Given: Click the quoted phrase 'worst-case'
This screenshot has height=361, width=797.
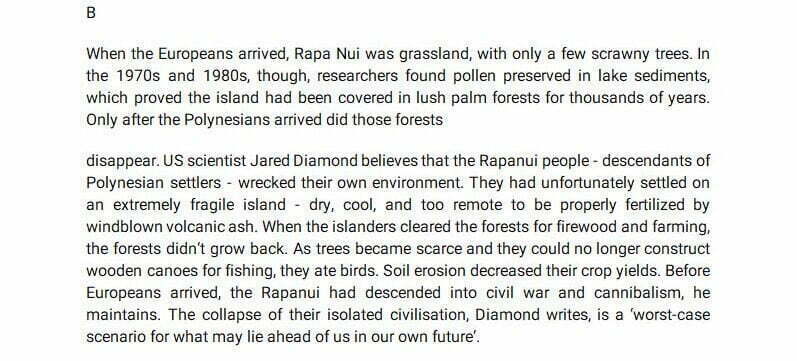Looking at the screenshot, I should point(666,315).
